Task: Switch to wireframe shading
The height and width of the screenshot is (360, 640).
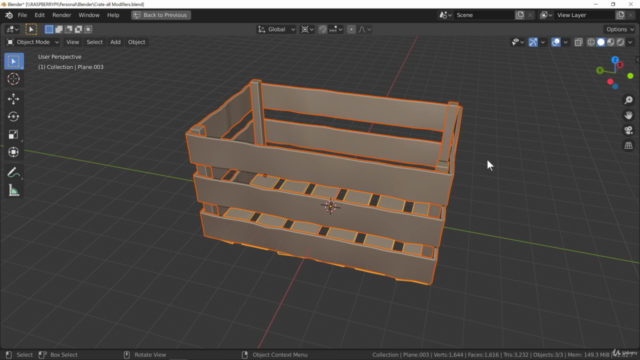Action: (591, 42)
